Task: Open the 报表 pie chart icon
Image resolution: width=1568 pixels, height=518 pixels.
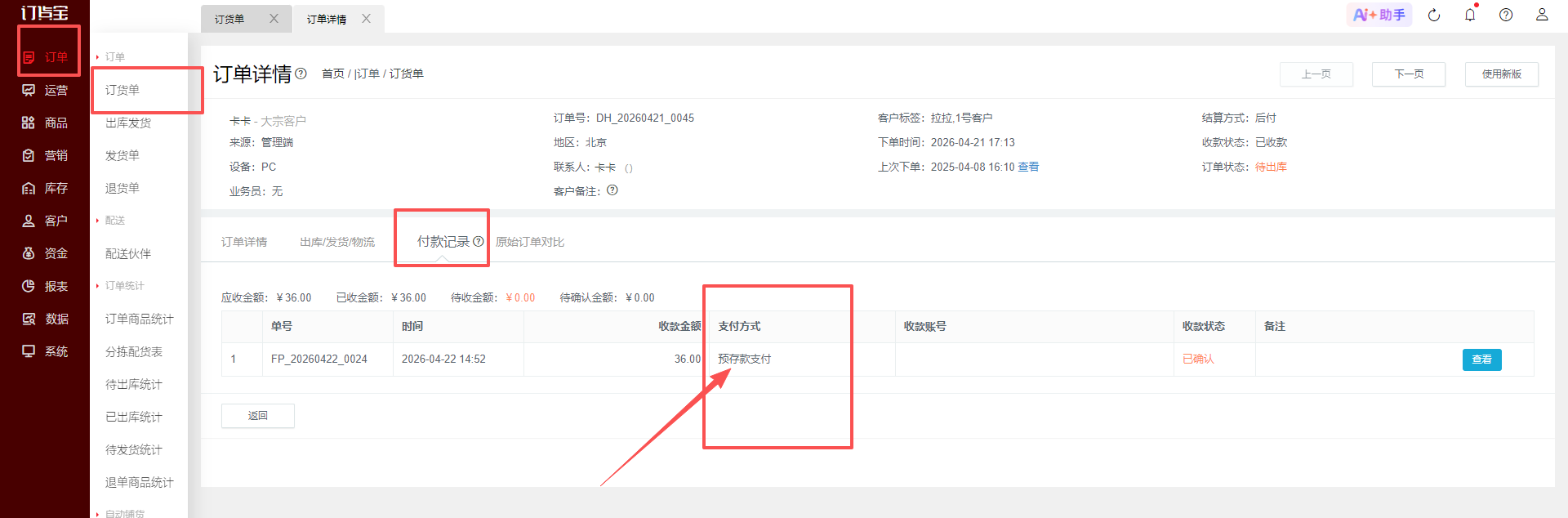Action: tap(29, 286)
